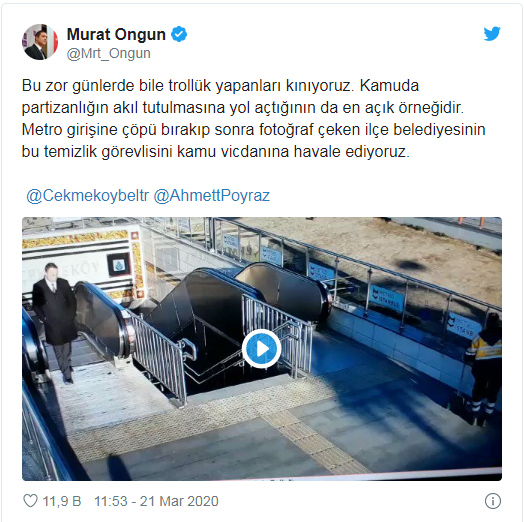Open the @AhmettPoyraz mention

pyautogui.click(x=212, y=195)
